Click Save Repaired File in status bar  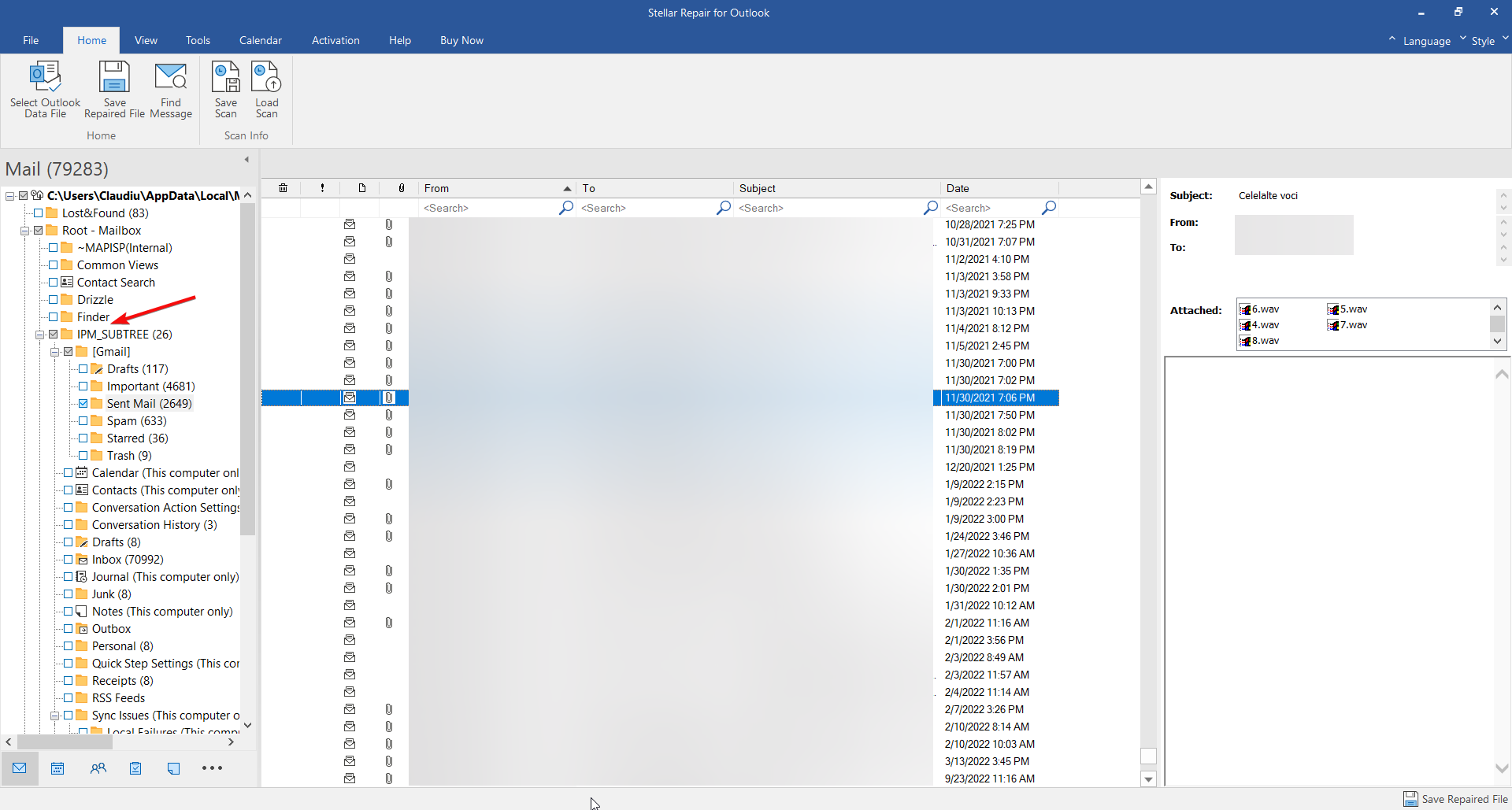[x=1455, y=799]
